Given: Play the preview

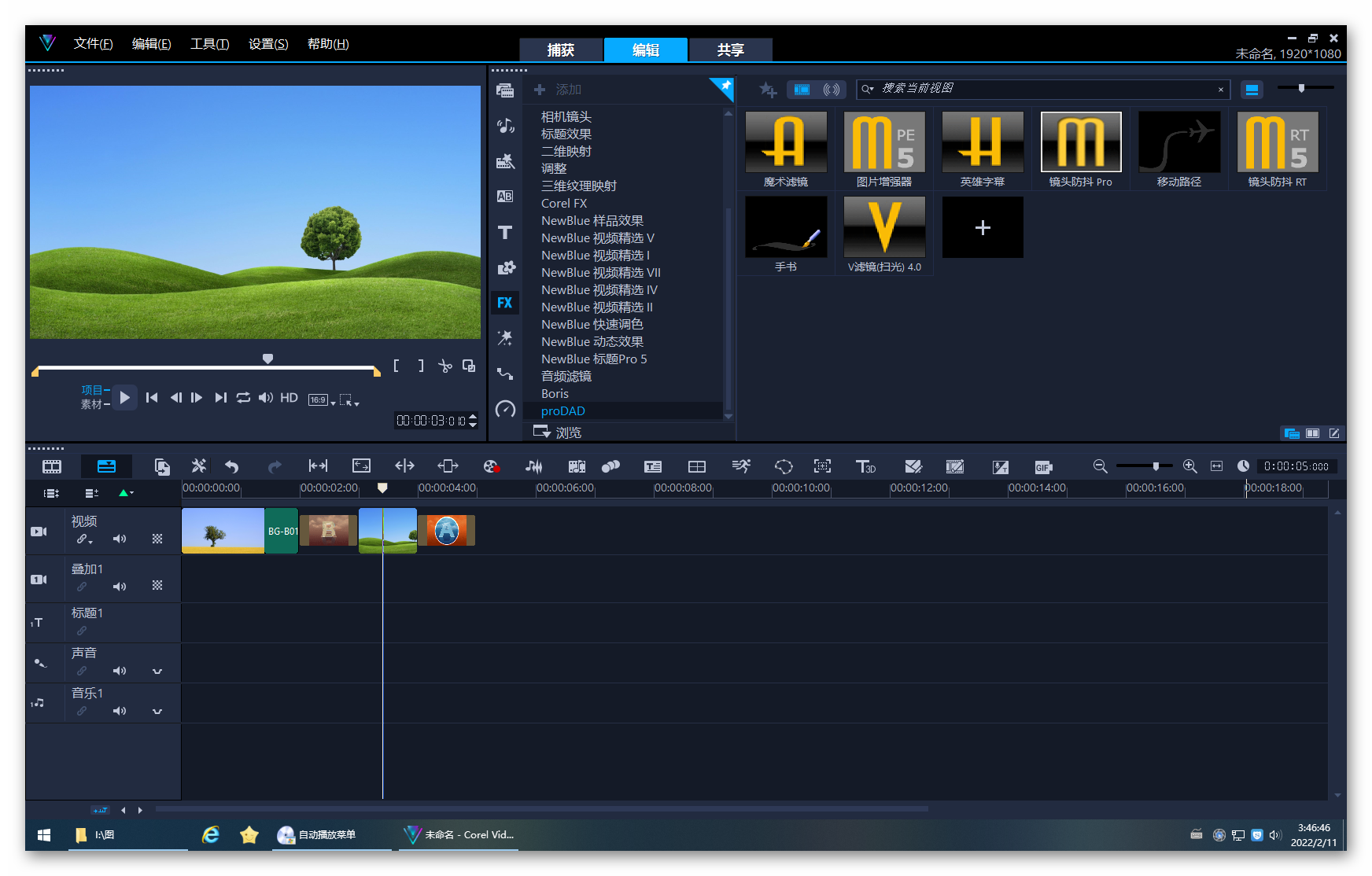Looking at the screenshot, I should [x=124, y=398].
